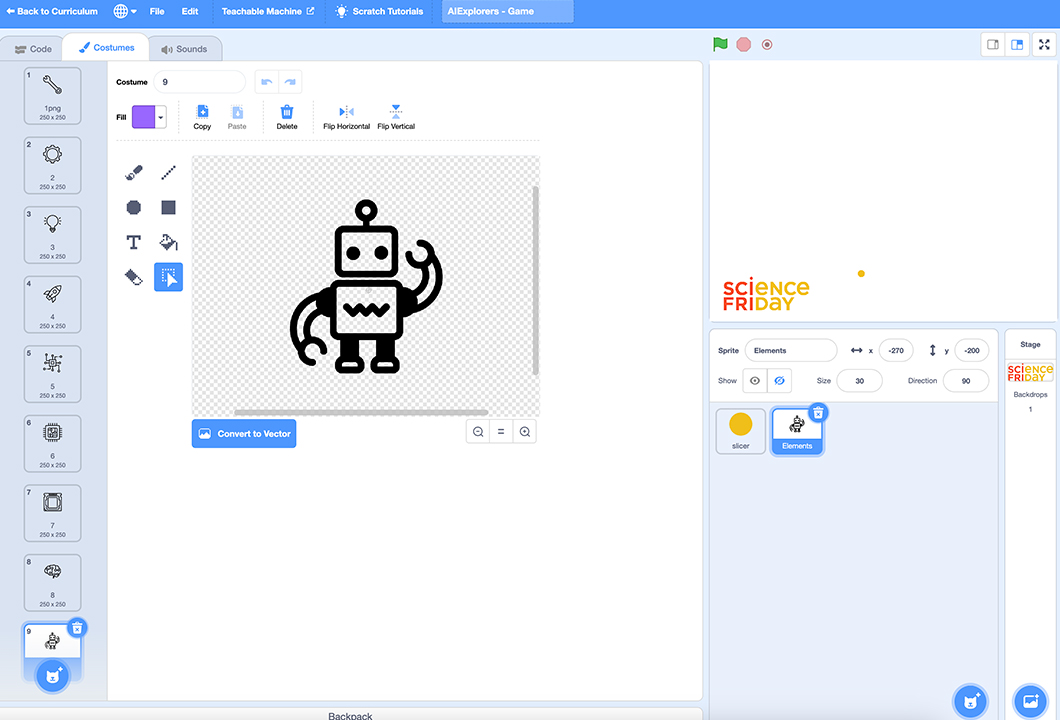The image size is (1060, 720).
Task: Click the Convert to Vector button
Action: click(x=243, y=433)
